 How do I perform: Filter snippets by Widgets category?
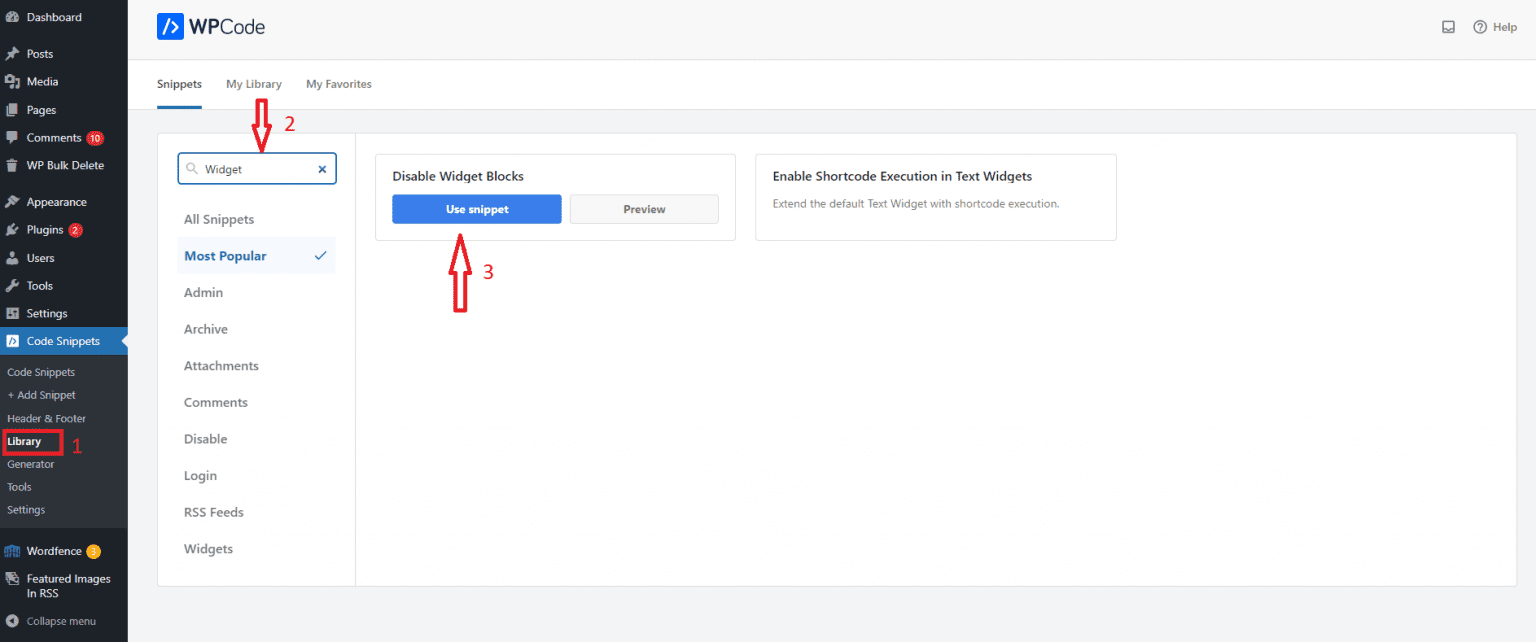pyautogui.click(x=208, y=549)
